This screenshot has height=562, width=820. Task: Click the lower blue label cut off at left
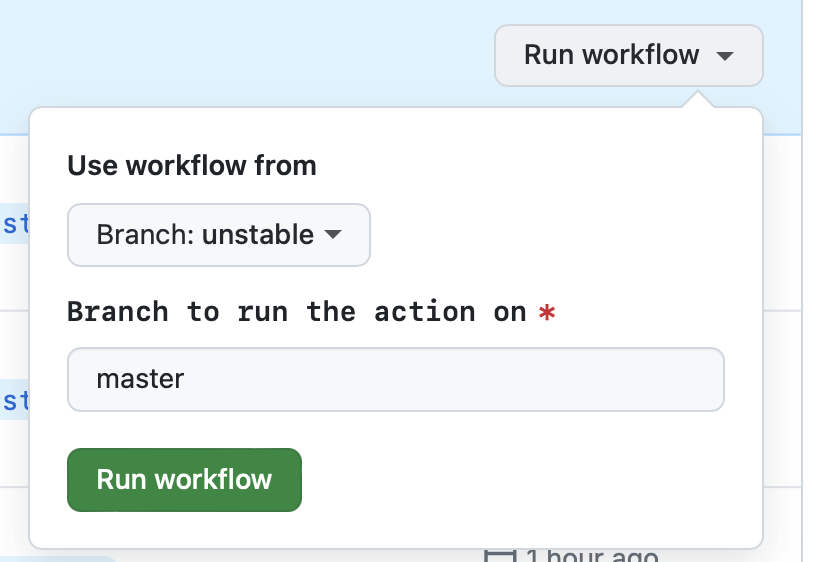15,401
